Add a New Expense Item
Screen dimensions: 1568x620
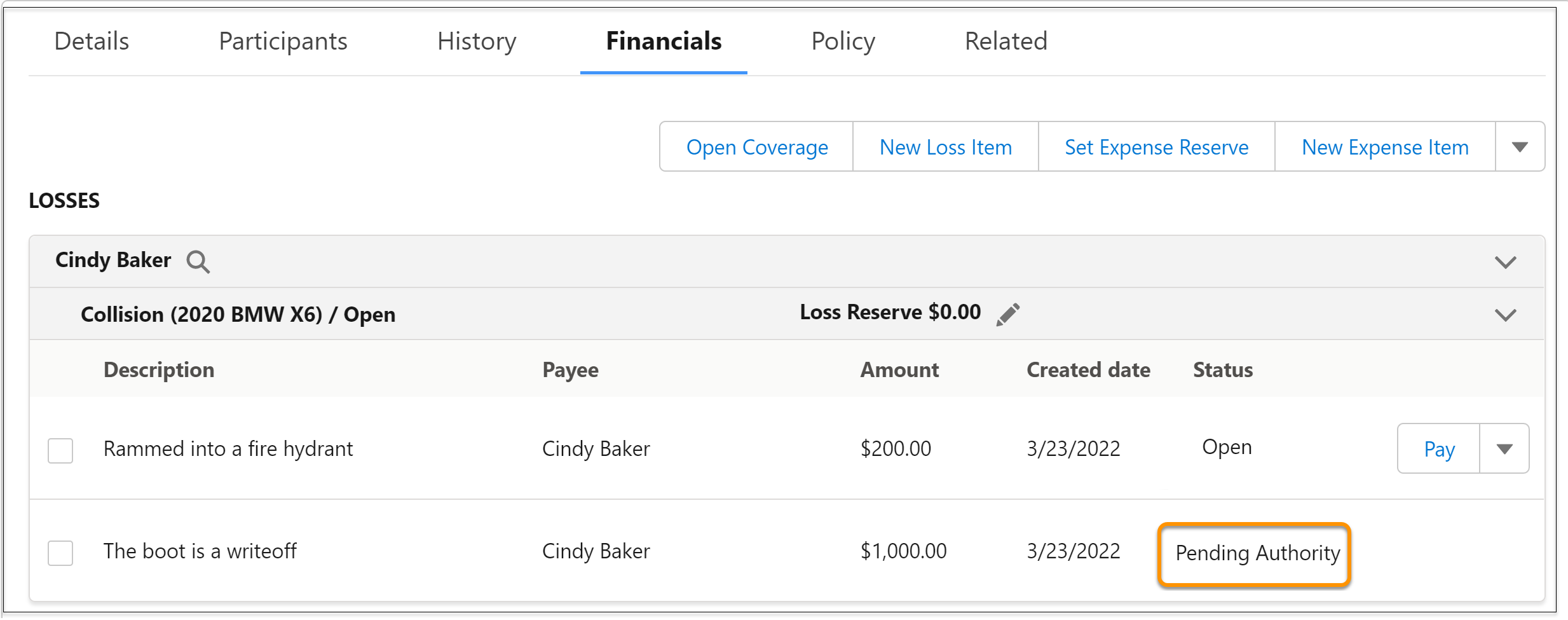pos(1385,147)
